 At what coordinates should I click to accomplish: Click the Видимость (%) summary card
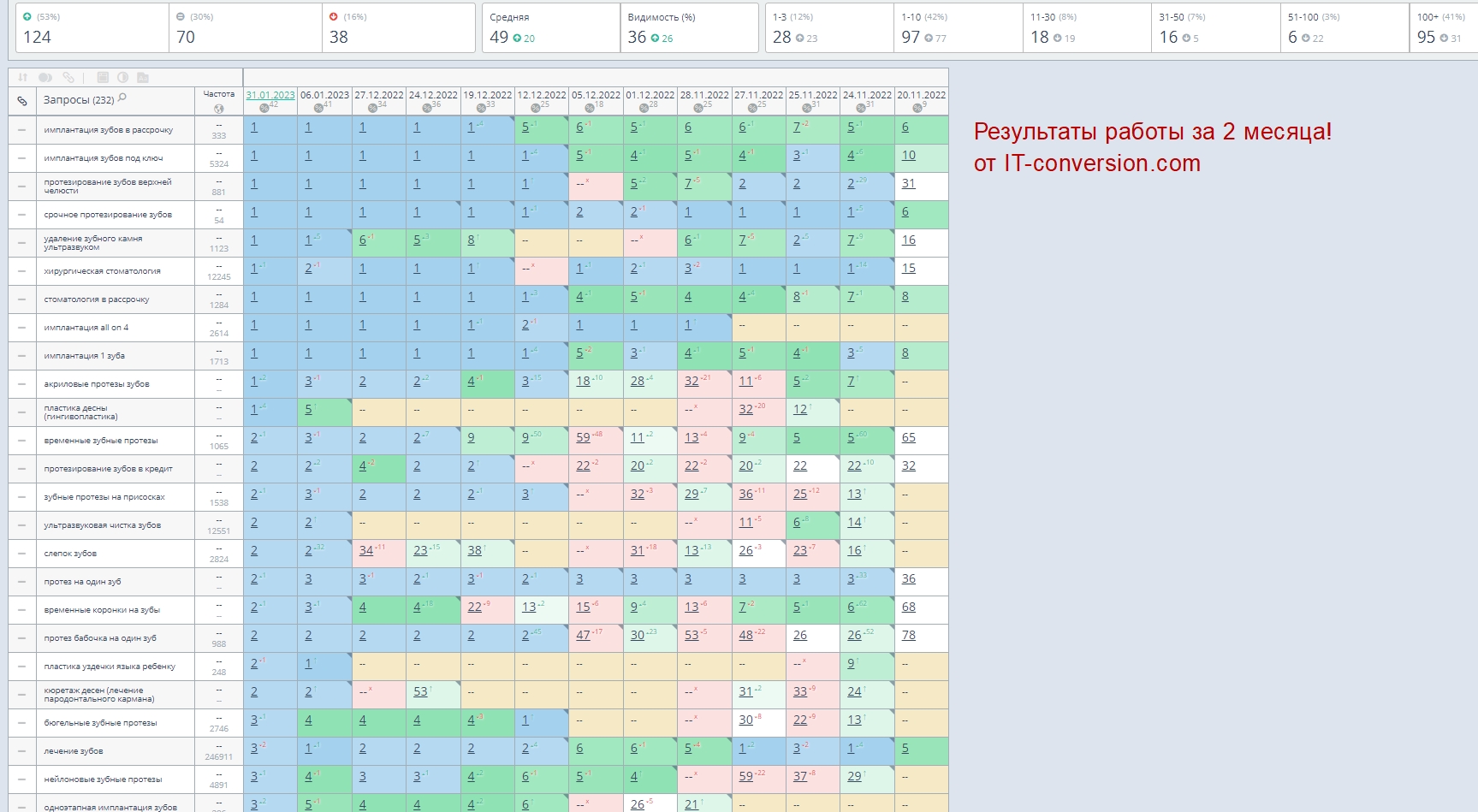(x=689, y=28)
